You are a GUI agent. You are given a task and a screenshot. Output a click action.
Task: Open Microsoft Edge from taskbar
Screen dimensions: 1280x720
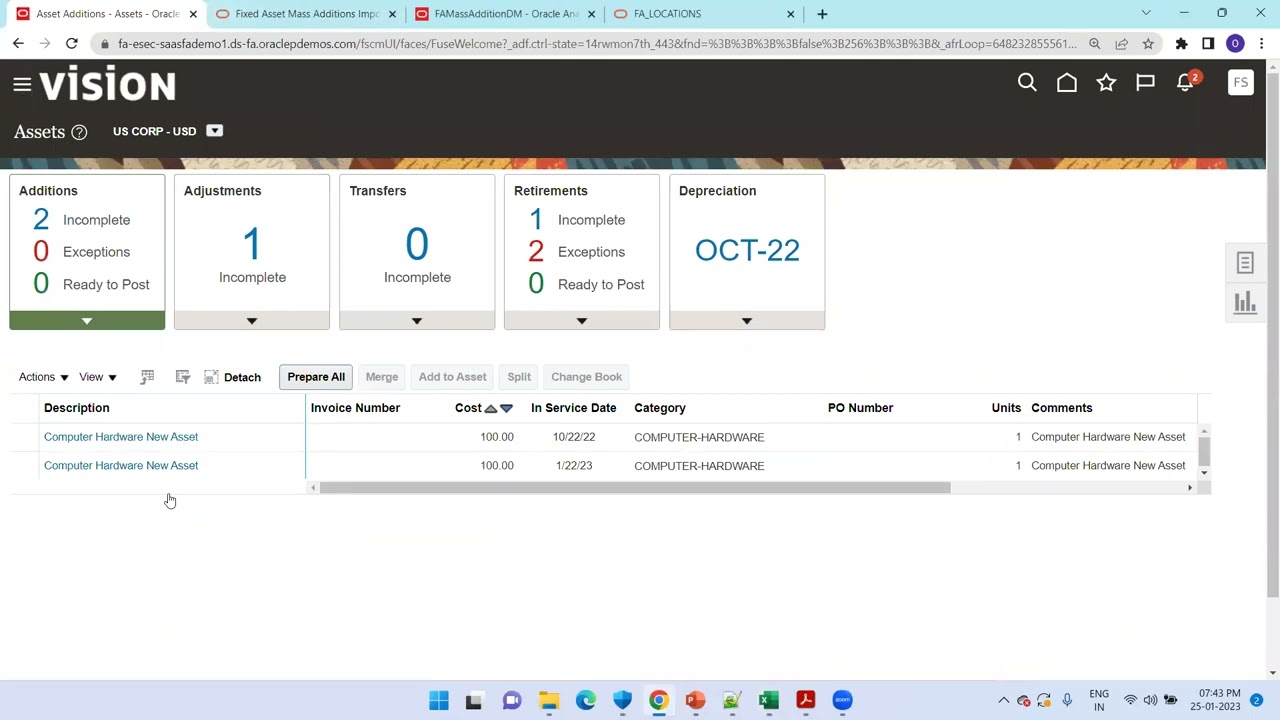(x=586, y=700)
